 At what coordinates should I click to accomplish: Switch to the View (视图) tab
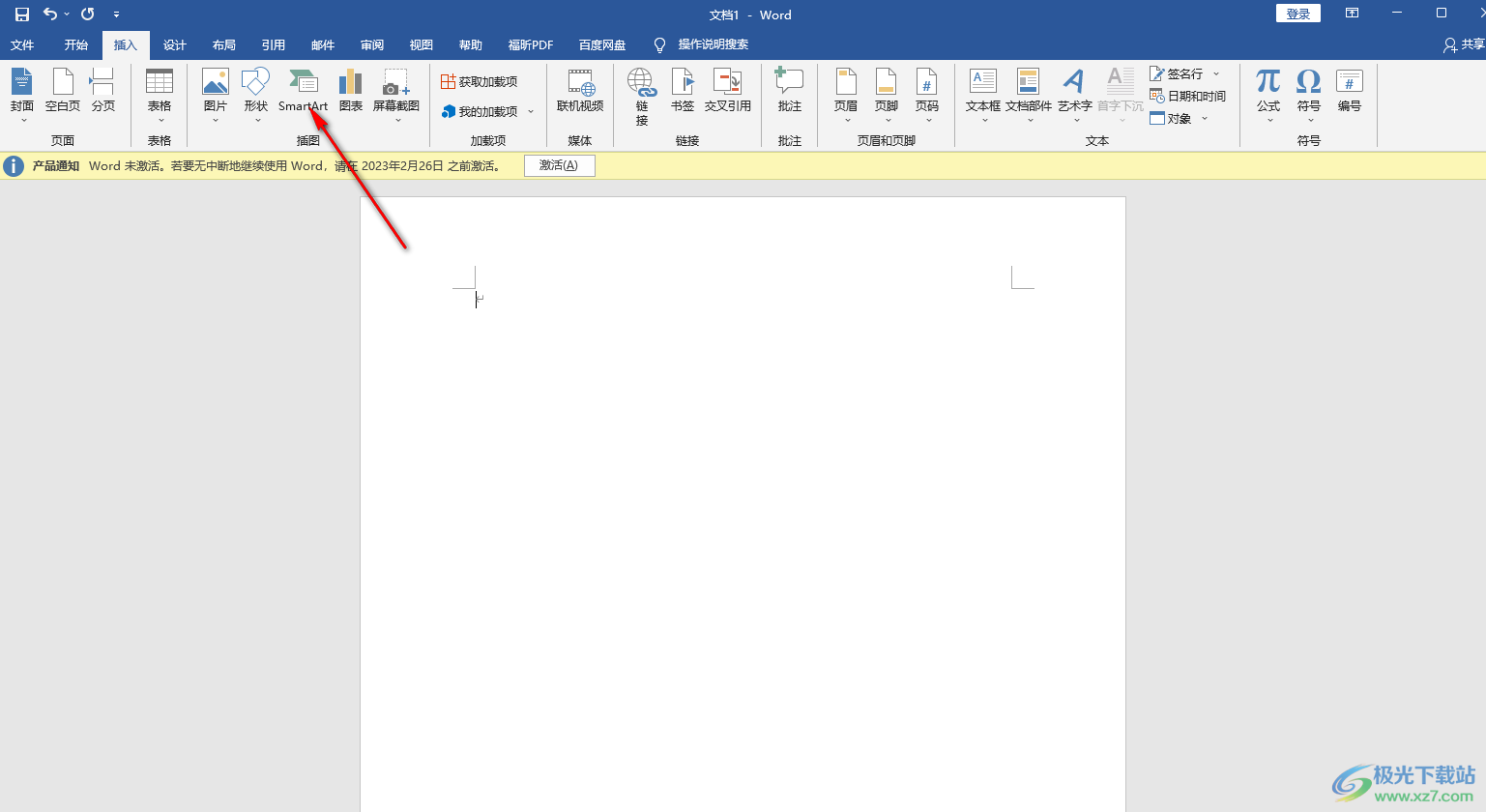pyautogui.click(x=422, y=45)
